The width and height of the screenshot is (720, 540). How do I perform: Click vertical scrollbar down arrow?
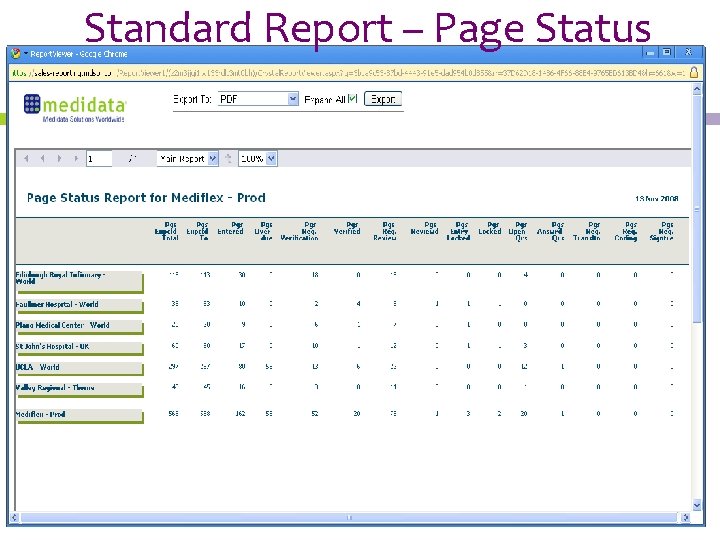pos(697,505)
